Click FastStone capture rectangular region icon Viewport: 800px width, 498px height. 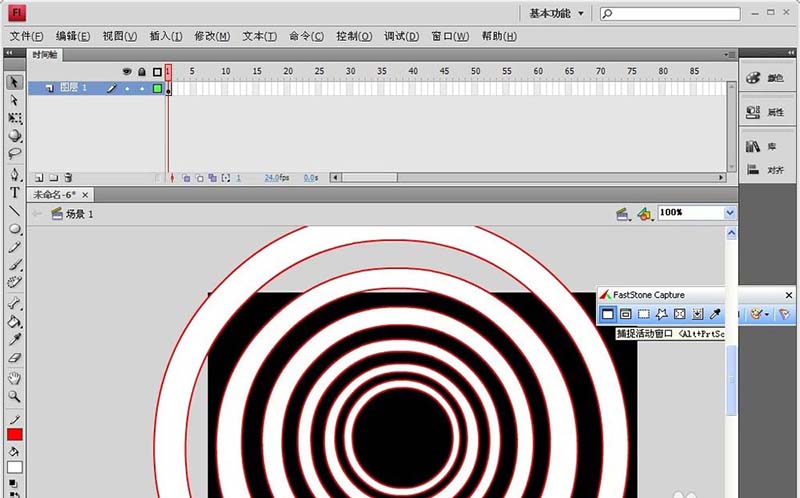[644, 314]
